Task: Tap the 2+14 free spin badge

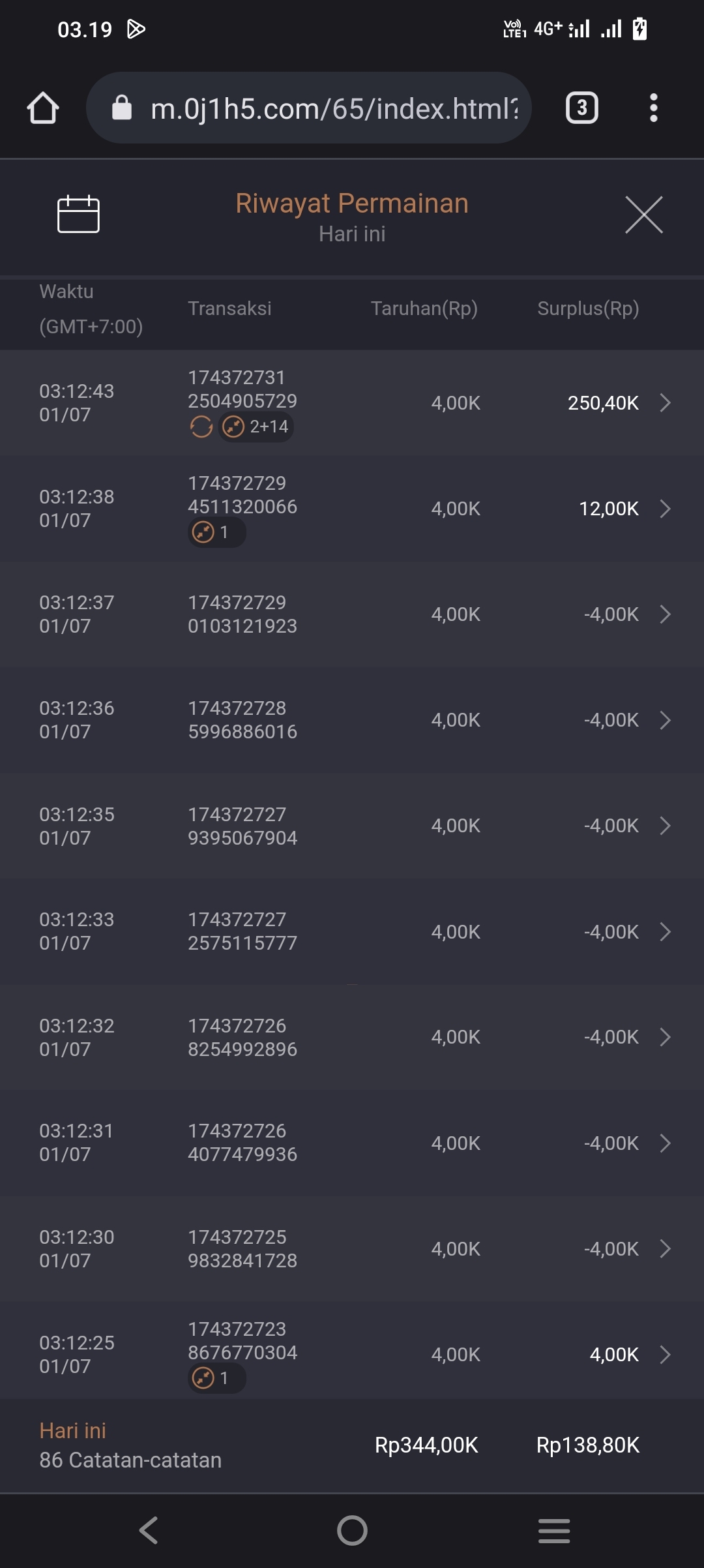Action: pyautogui.click(x=256, y=427)
